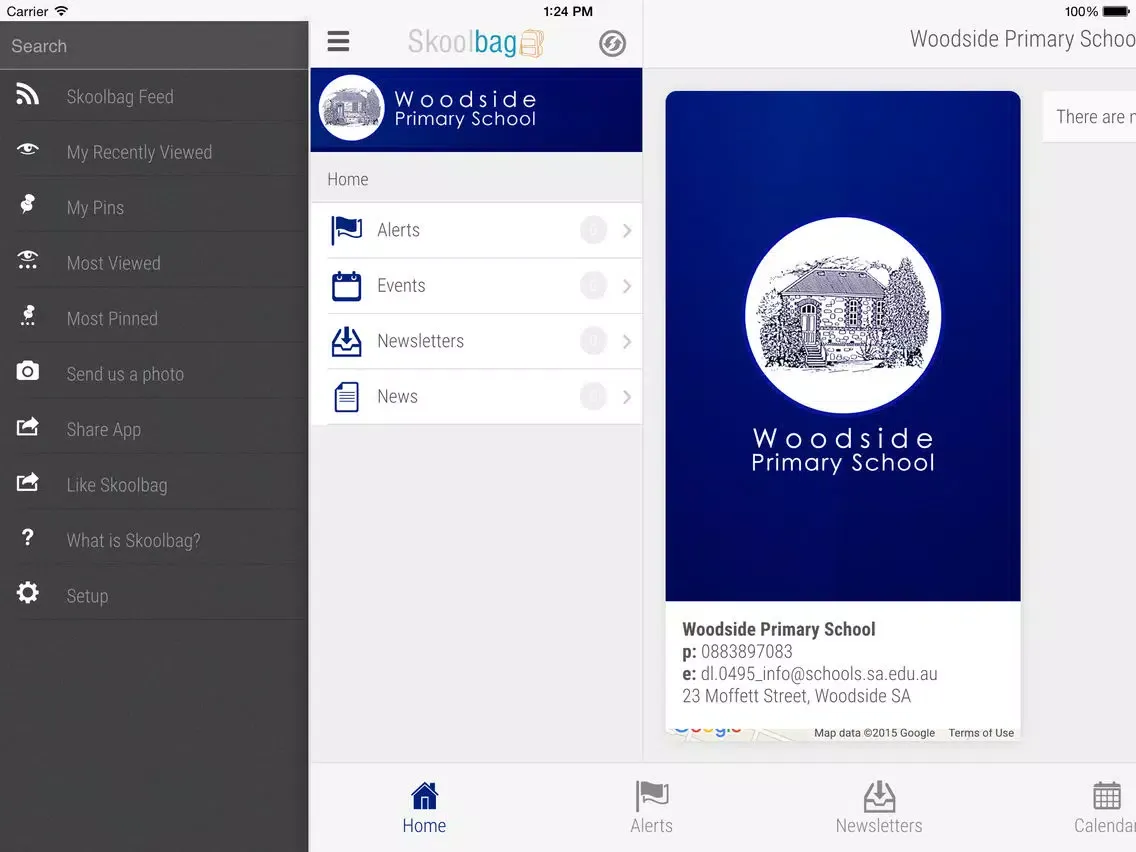
Task: Click the My Recently Viewed eye icon
Action: point(28,149)
